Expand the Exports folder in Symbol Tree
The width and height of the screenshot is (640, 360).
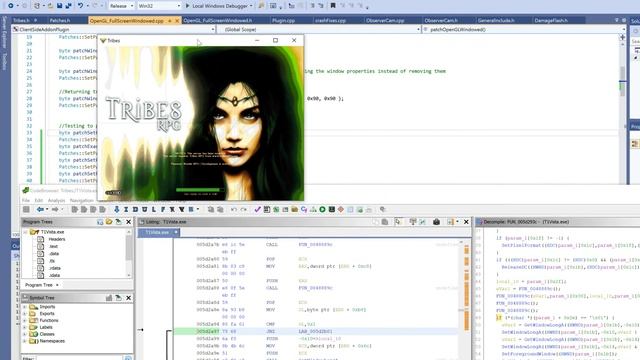pos(24,314)
